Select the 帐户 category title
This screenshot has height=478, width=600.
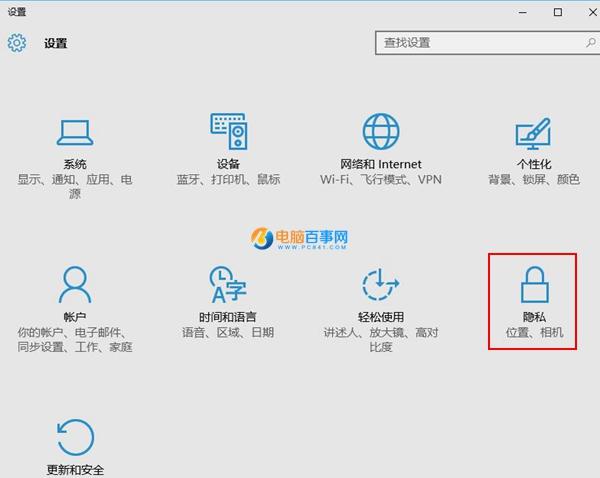(x=75, y=317)
